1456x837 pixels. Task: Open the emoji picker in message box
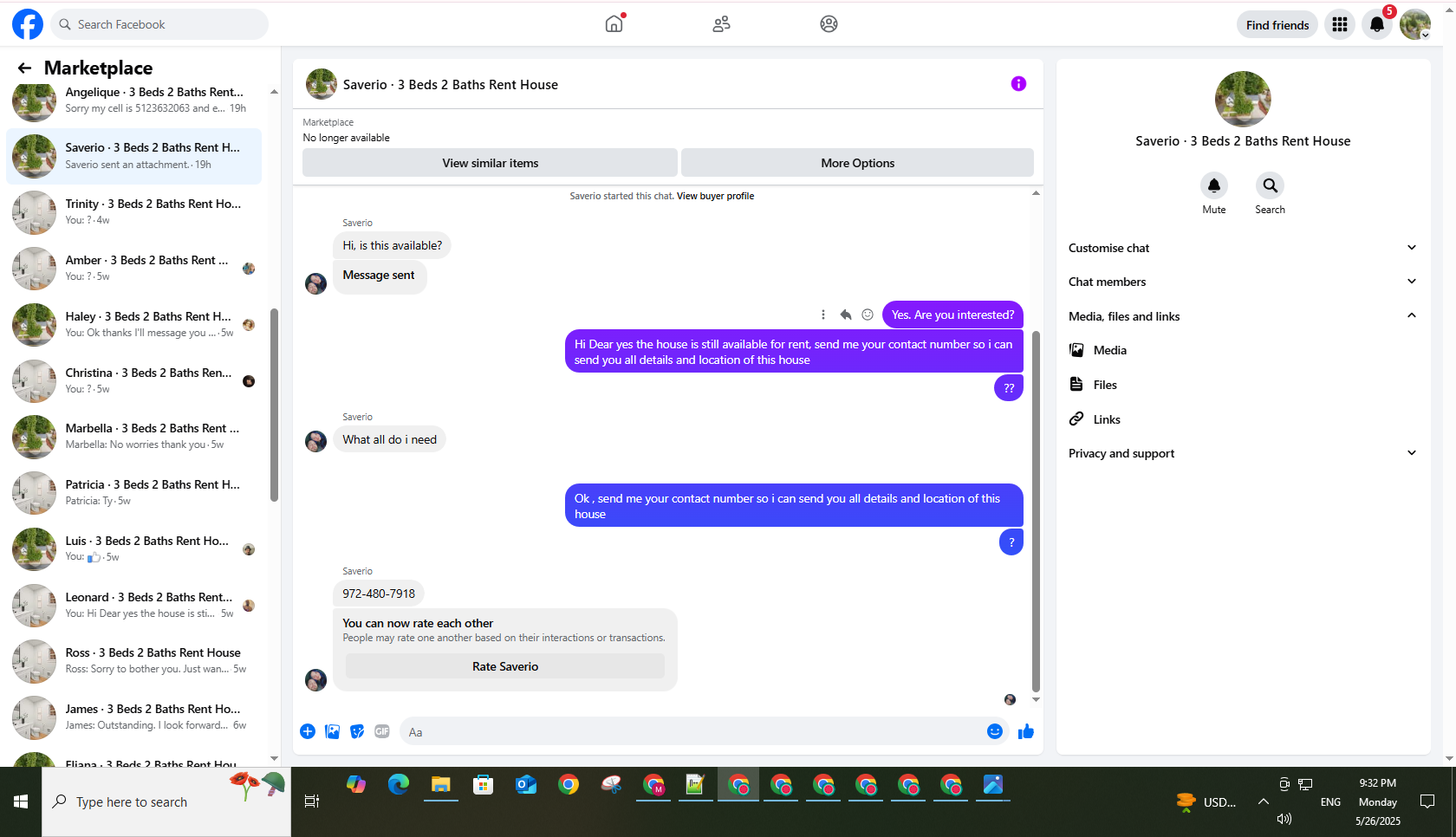pos(995,732)
